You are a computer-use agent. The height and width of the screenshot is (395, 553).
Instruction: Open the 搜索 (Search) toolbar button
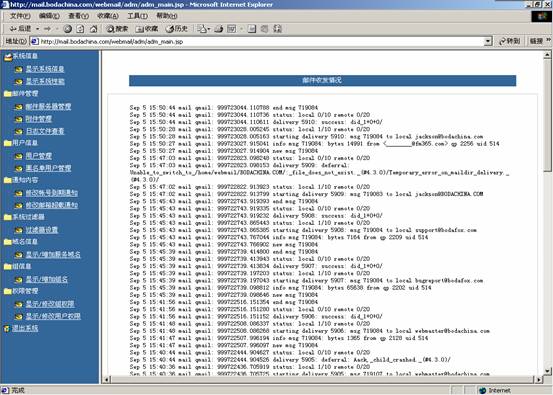pos(117,29)
